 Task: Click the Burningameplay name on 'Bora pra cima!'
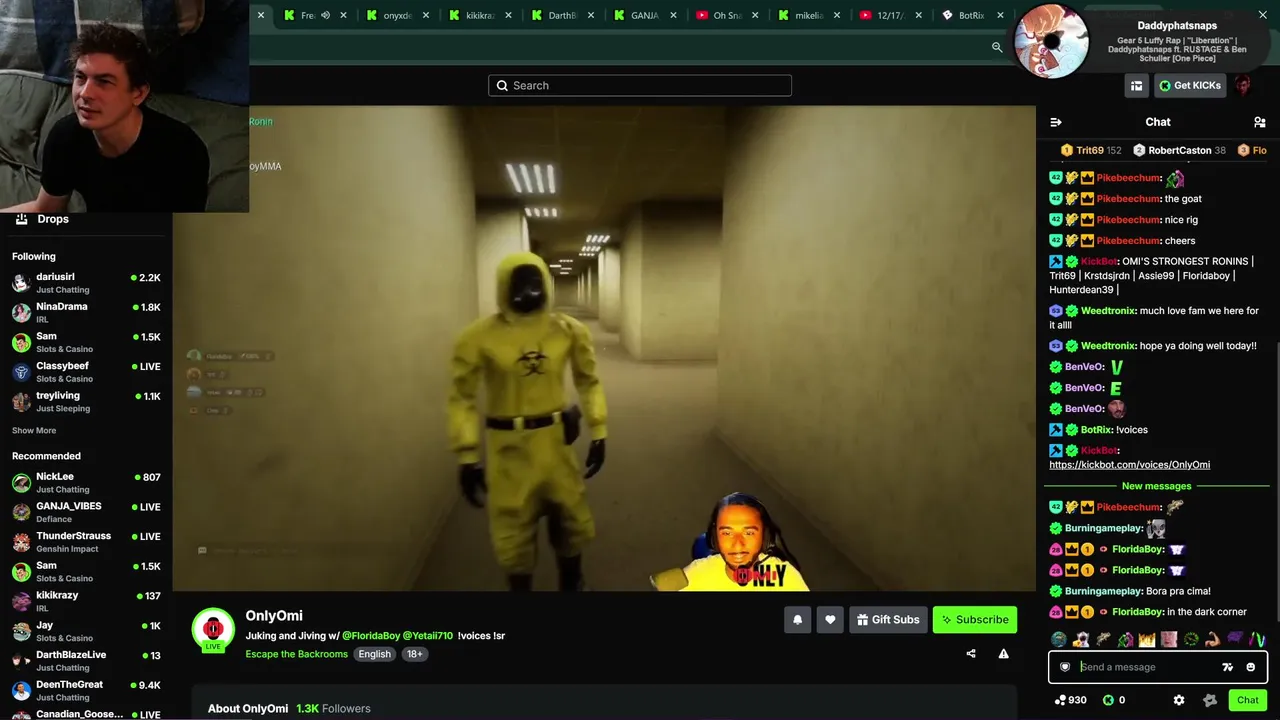pos(1103,591)
